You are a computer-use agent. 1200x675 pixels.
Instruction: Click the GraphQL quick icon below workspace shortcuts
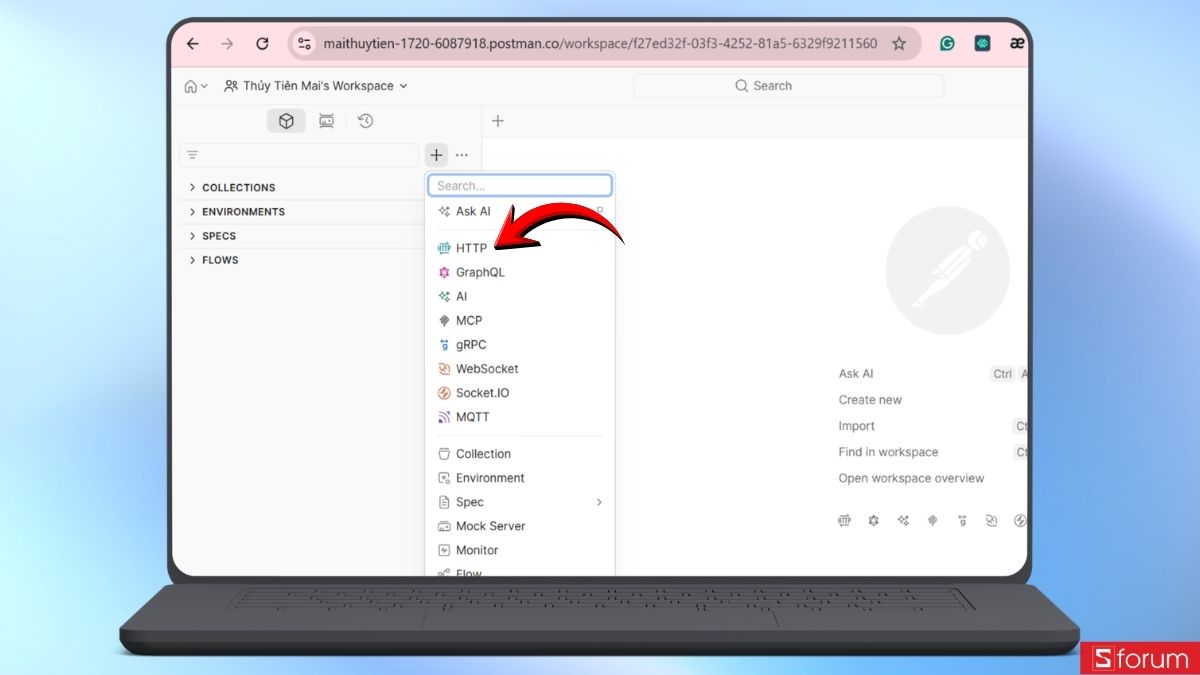(873, 521)
